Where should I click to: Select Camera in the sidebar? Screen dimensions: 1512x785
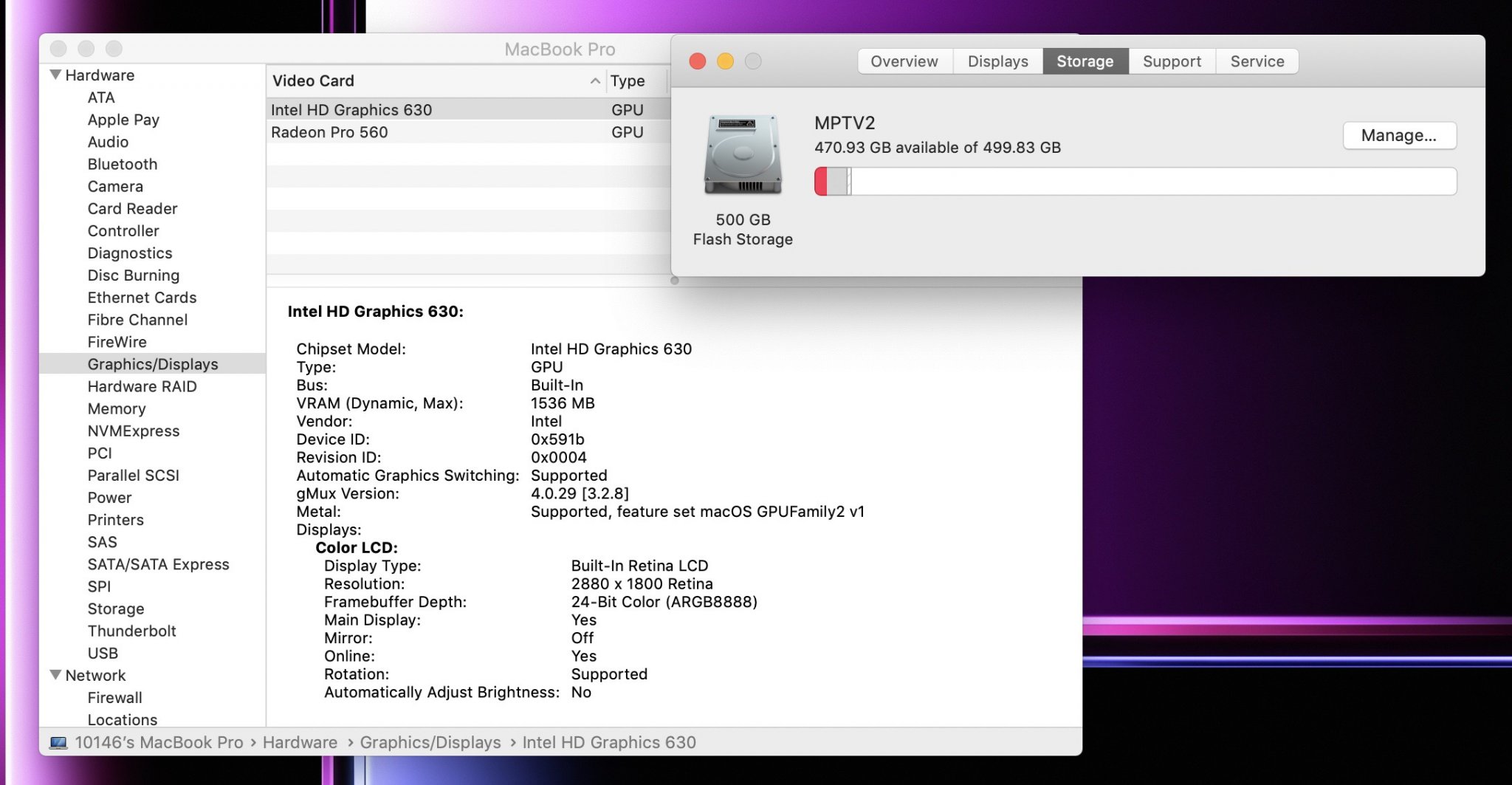point(115,186)
